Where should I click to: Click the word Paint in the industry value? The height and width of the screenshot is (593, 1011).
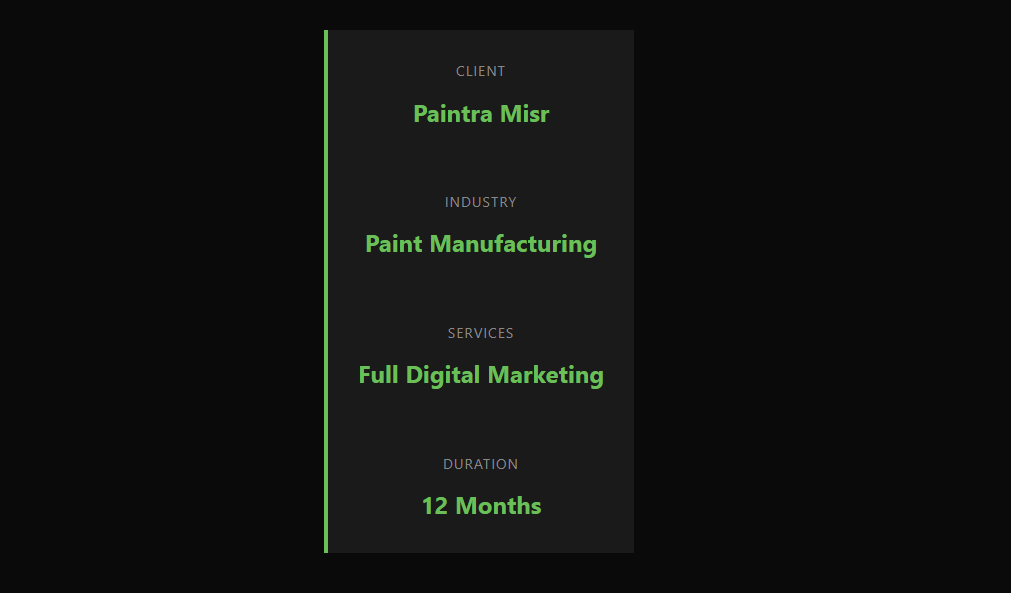tap(394, 244)
